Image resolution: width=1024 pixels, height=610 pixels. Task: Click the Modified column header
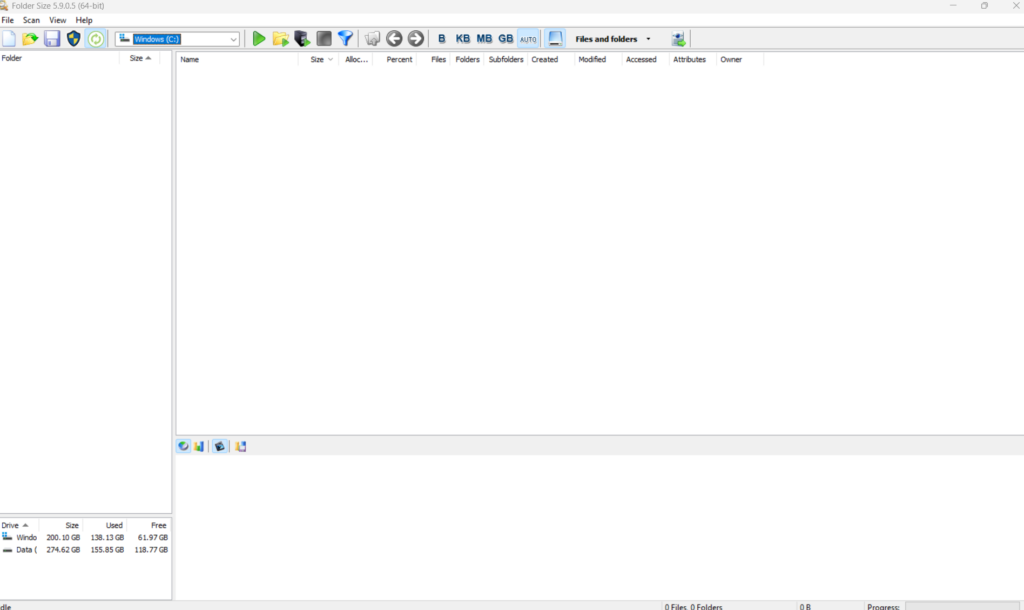[592, 60]
